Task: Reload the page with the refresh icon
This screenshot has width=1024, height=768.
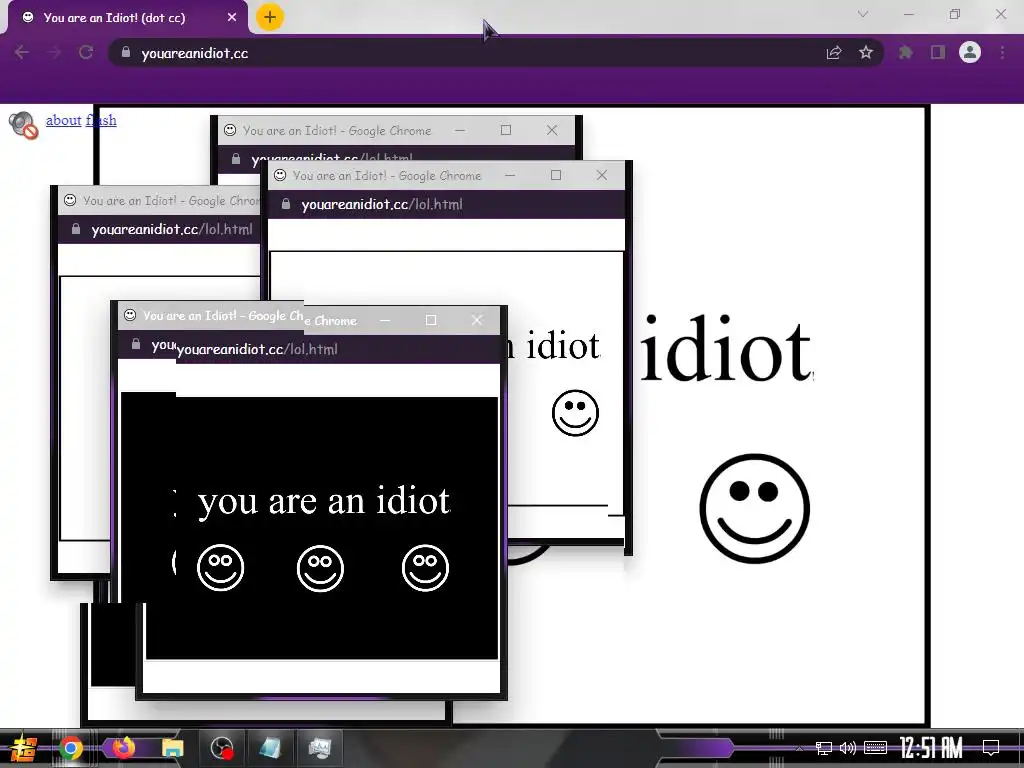Action: [86, 53]
